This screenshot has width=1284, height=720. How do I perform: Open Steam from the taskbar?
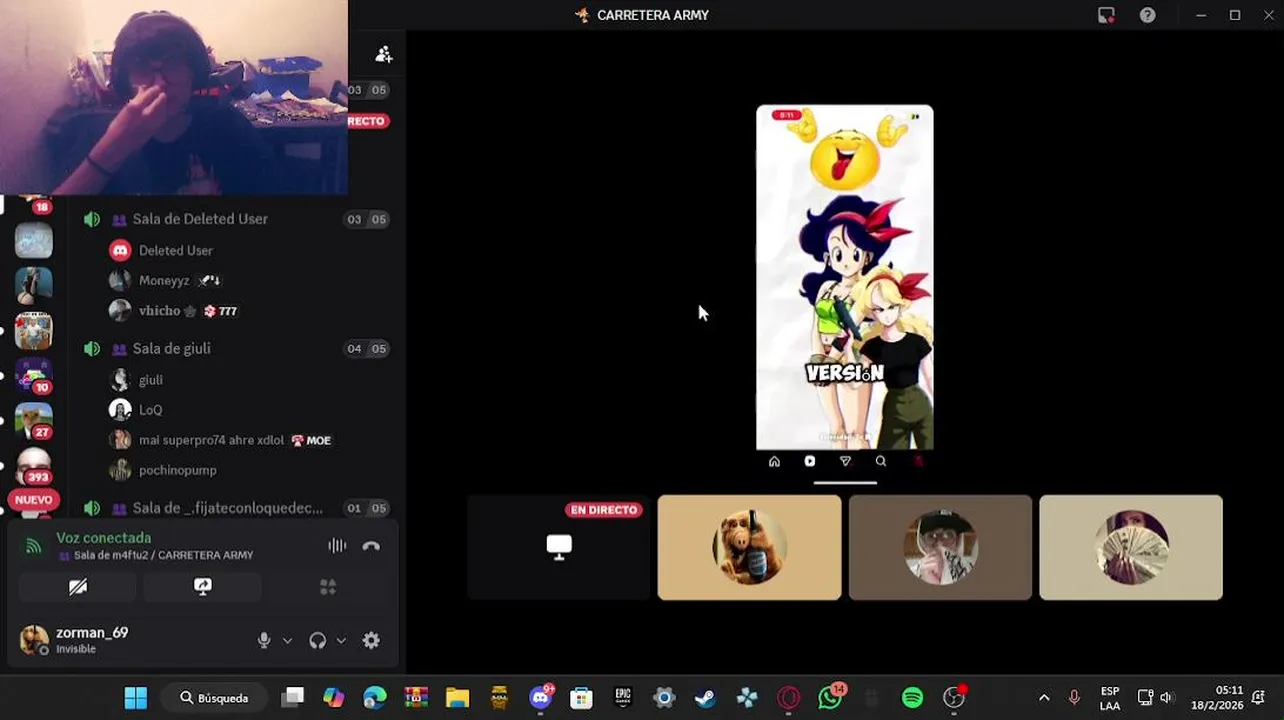[705, 698]
